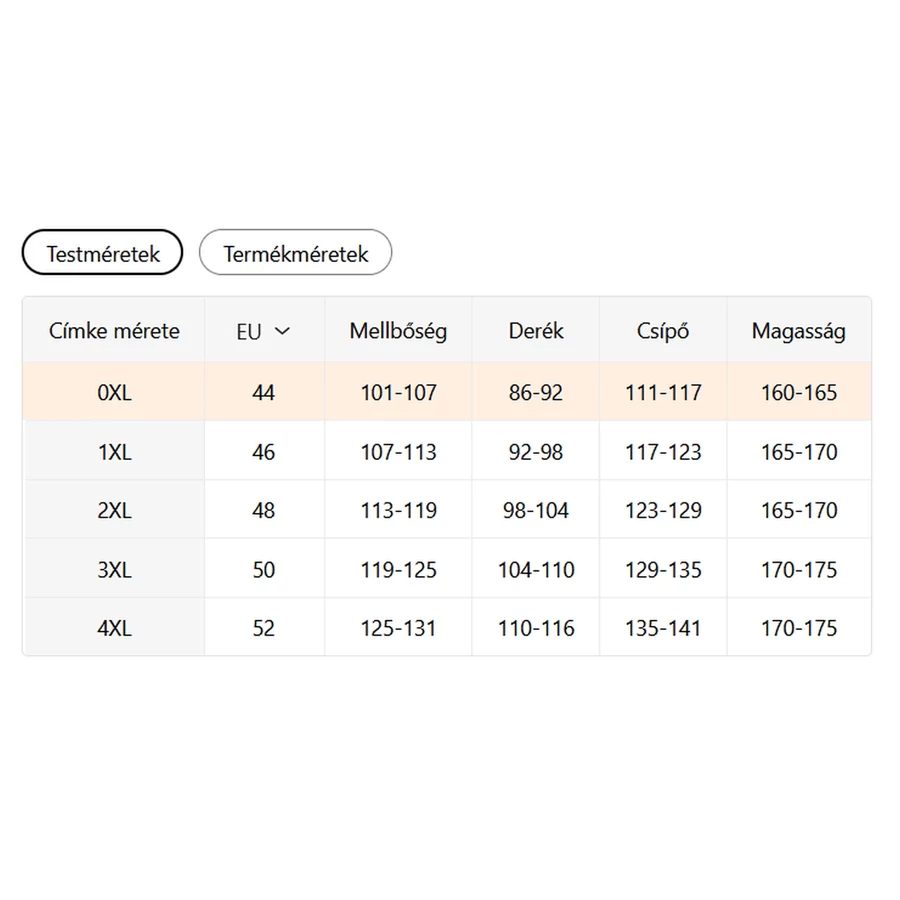The height and width of the screenshot is (900, 900).
Task: Click the Mellbőség column header
Action: 398,331
